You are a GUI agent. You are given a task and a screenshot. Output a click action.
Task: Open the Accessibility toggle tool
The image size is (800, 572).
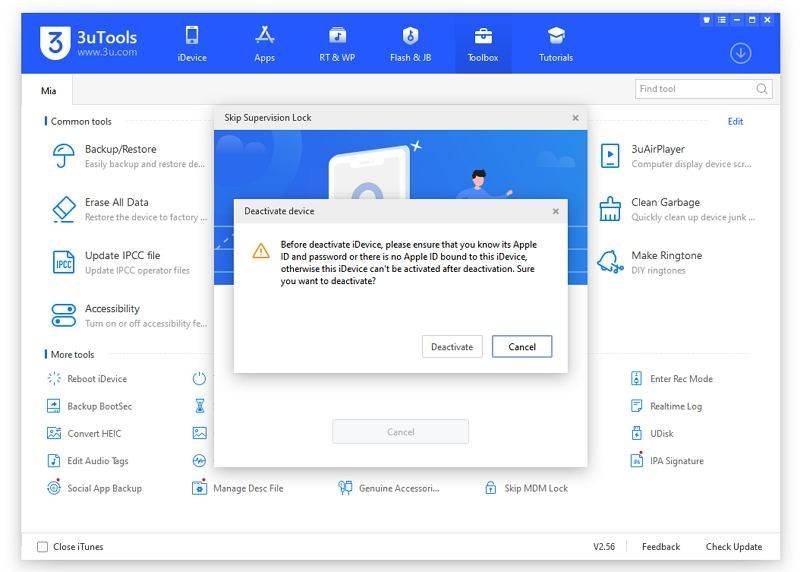(x=64, y=316)
